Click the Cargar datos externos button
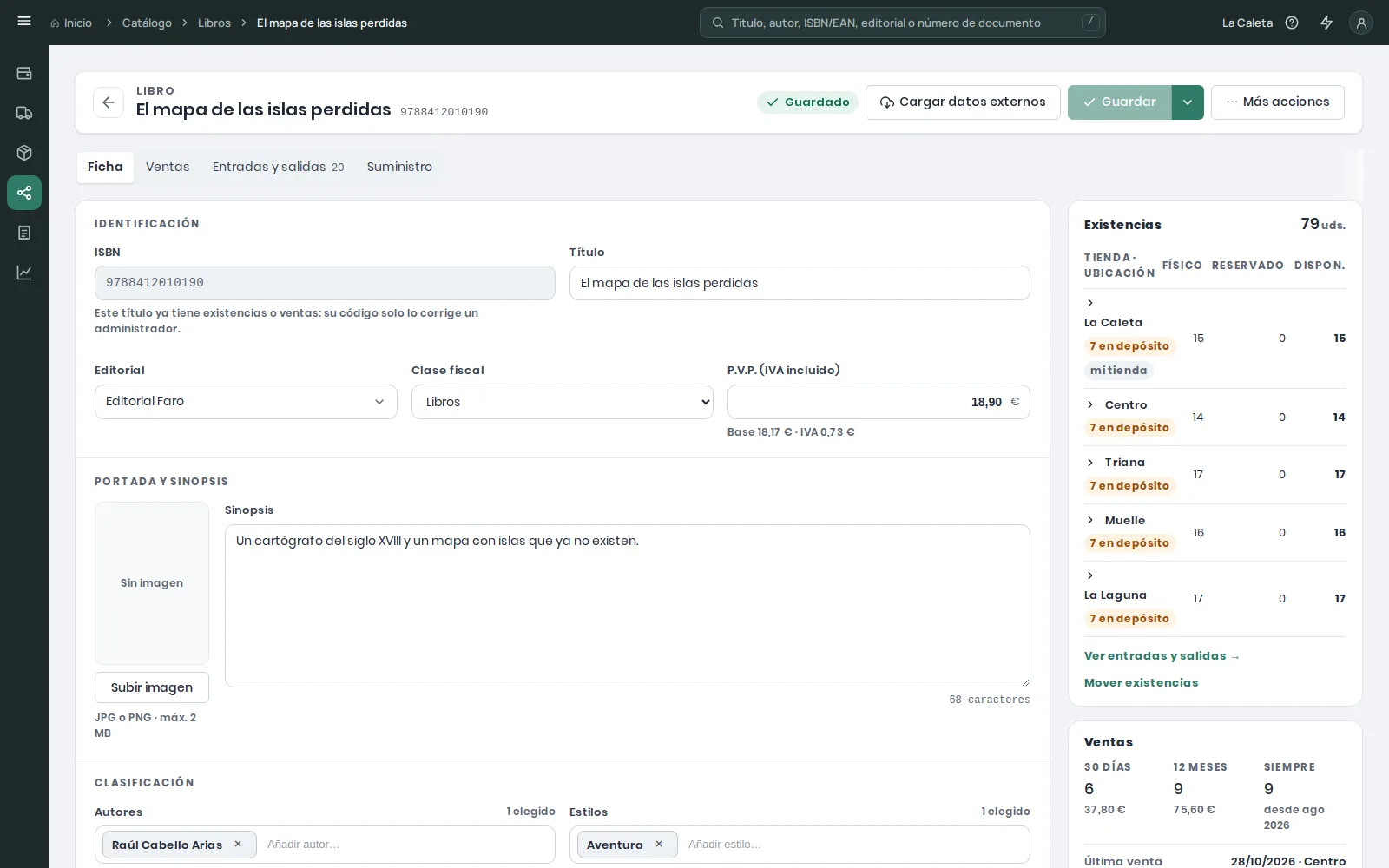The width and height of the screenshot is (1389, 868). (x=963, y=102)
